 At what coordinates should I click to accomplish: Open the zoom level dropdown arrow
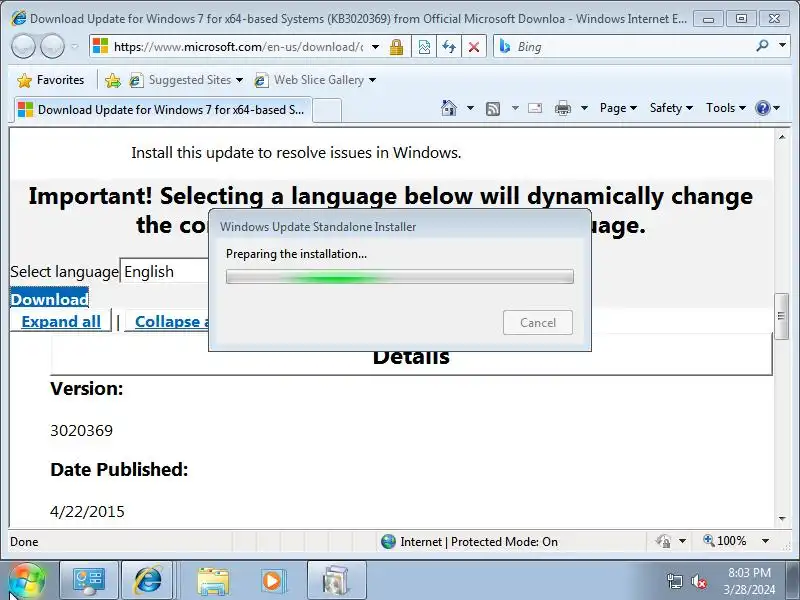[765, 541]
